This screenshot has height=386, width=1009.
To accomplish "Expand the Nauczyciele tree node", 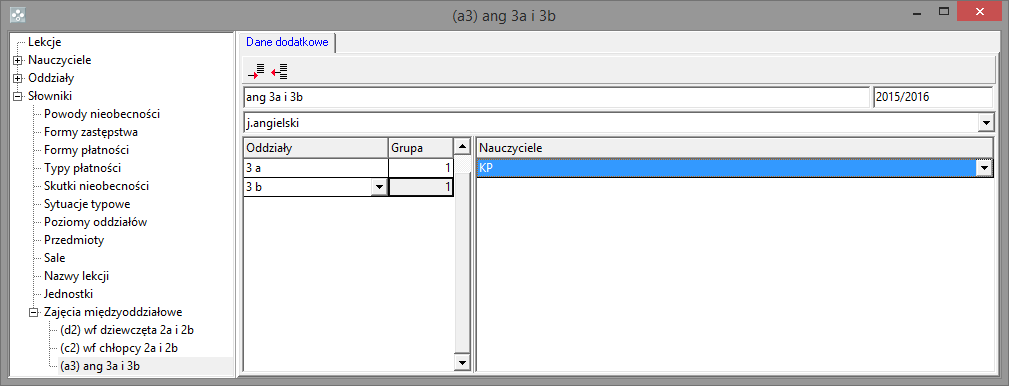I will click(17, 60).
